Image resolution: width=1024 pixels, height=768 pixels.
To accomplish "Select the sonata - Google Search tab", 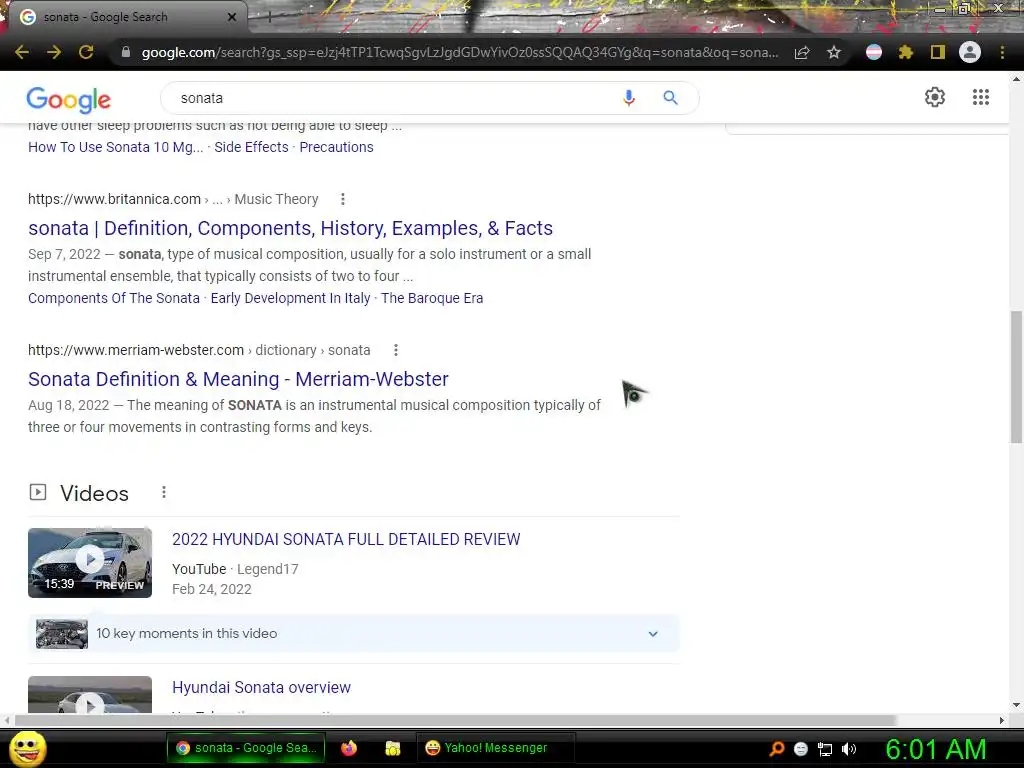I will coord(125,17).
